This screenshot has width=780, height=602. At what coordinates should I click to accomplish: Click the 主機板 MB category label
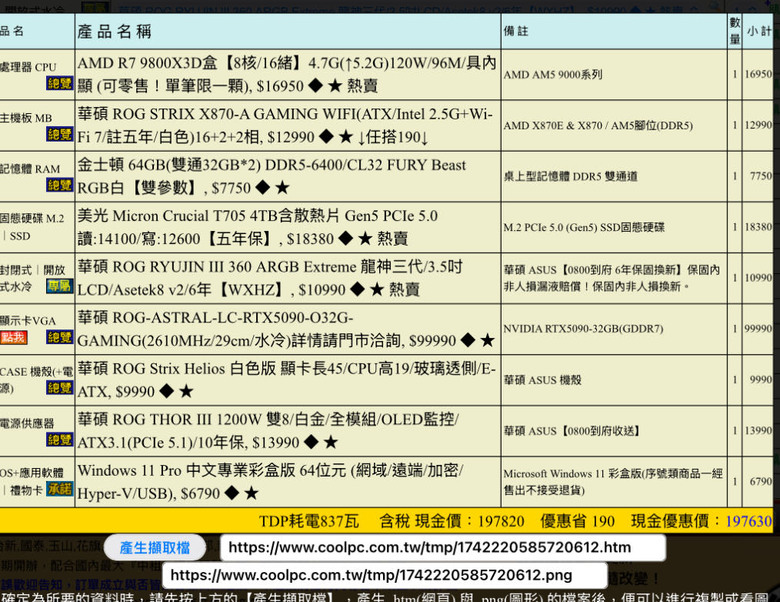[26, 118]
